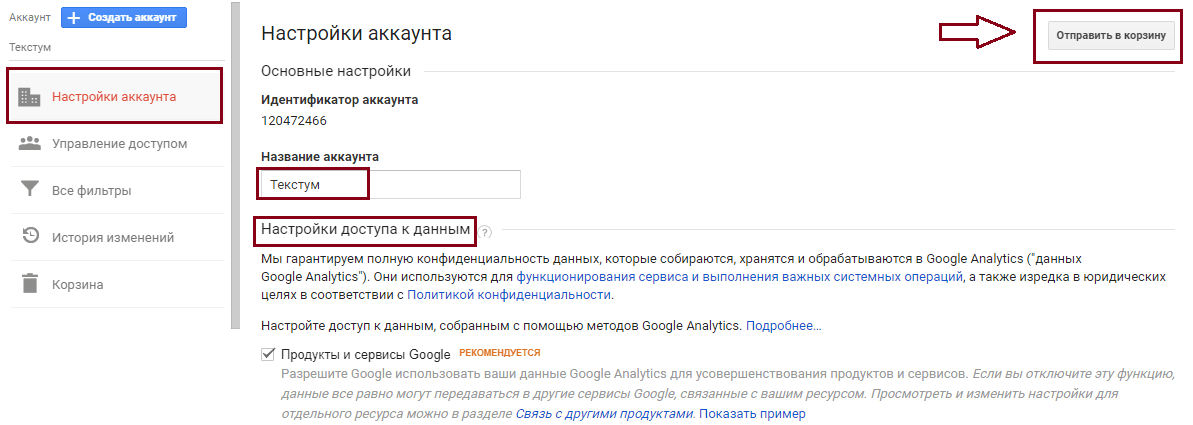The height and width of the screenshot is (425, 1193).
Task: Click the people icon for Управление доступом
Action: [30, 144]
